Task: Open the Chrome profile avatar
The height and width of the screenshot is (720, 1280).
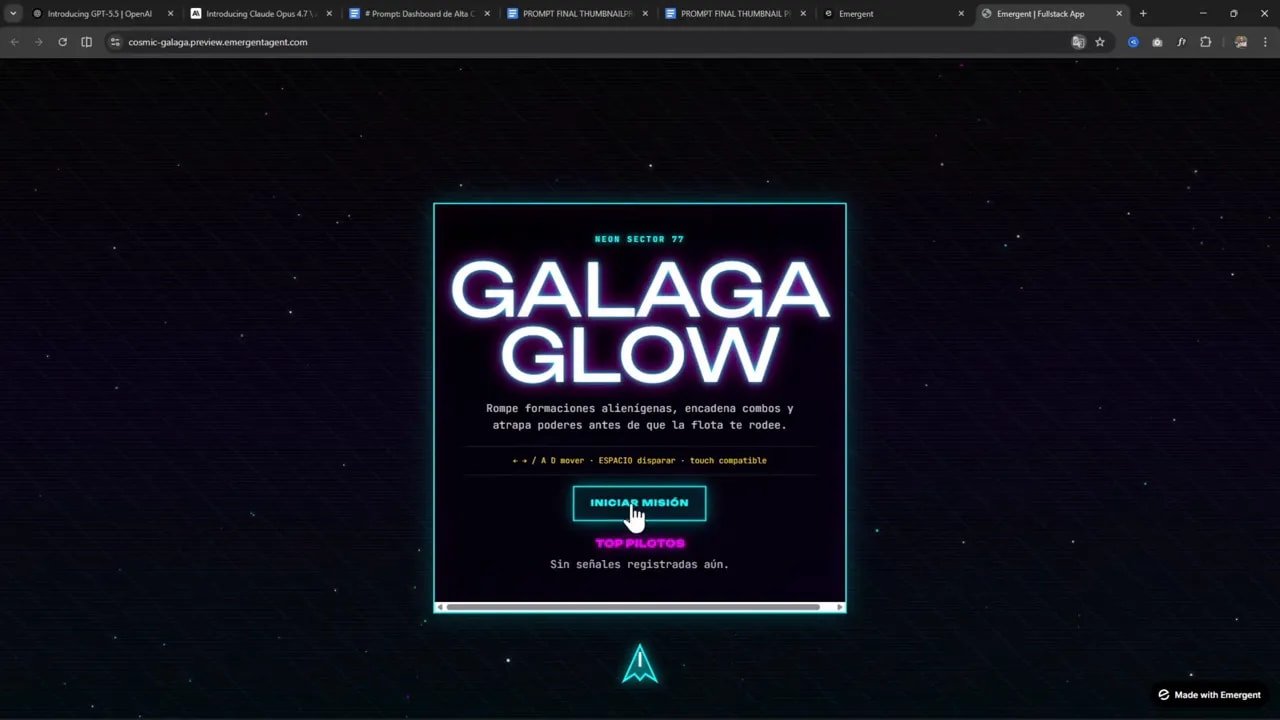Action: (x=1241, y=42)
